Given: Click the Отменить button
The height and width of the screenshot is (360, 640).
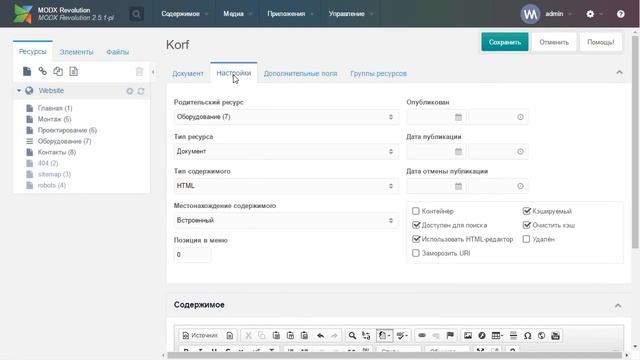Looking at the screenshot, I should click(554, 42).
